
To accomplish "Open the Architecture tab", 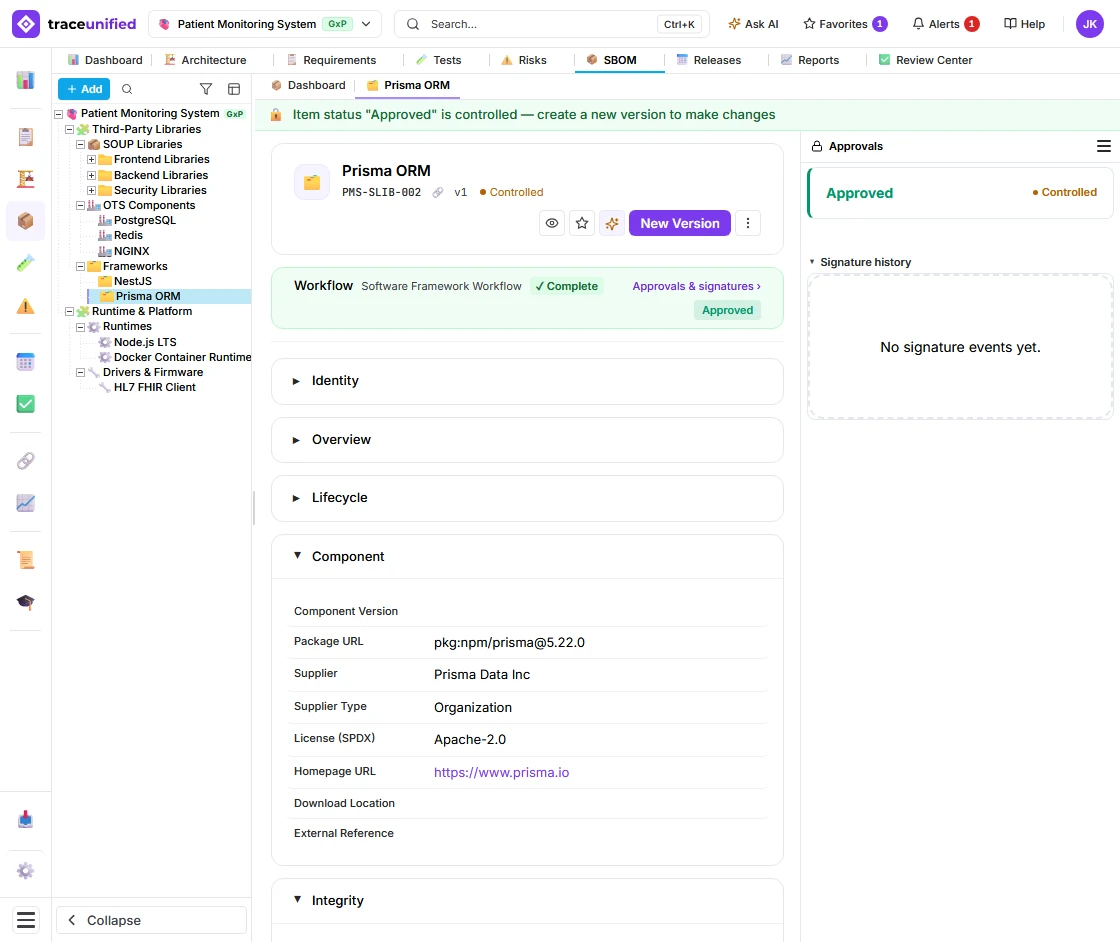I will [206, 60].
